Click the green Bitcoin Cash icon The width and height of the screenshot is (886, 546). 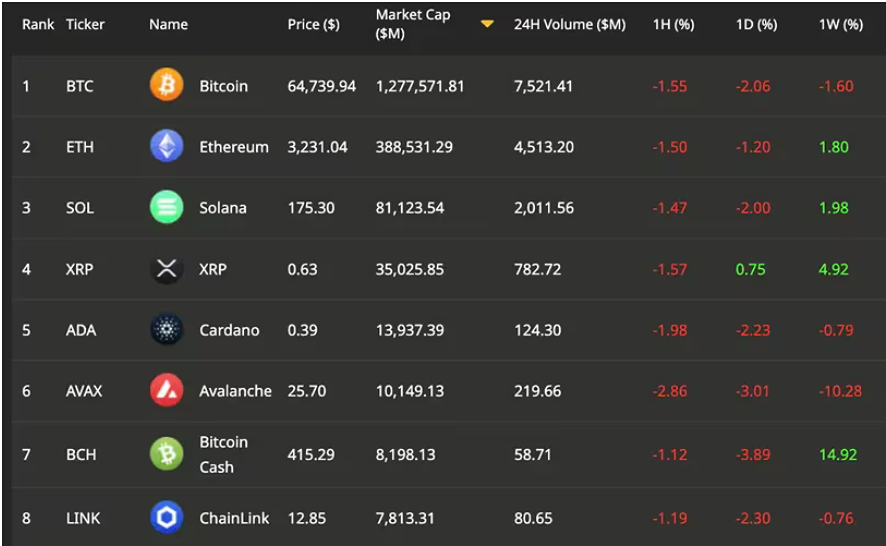pos(167,454)
